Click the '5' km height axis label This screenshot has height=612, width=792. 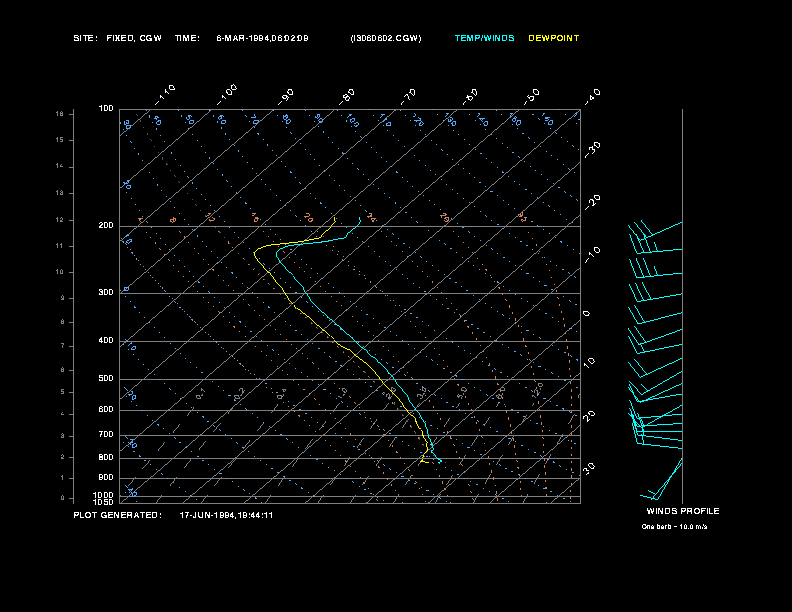(63, 392)
